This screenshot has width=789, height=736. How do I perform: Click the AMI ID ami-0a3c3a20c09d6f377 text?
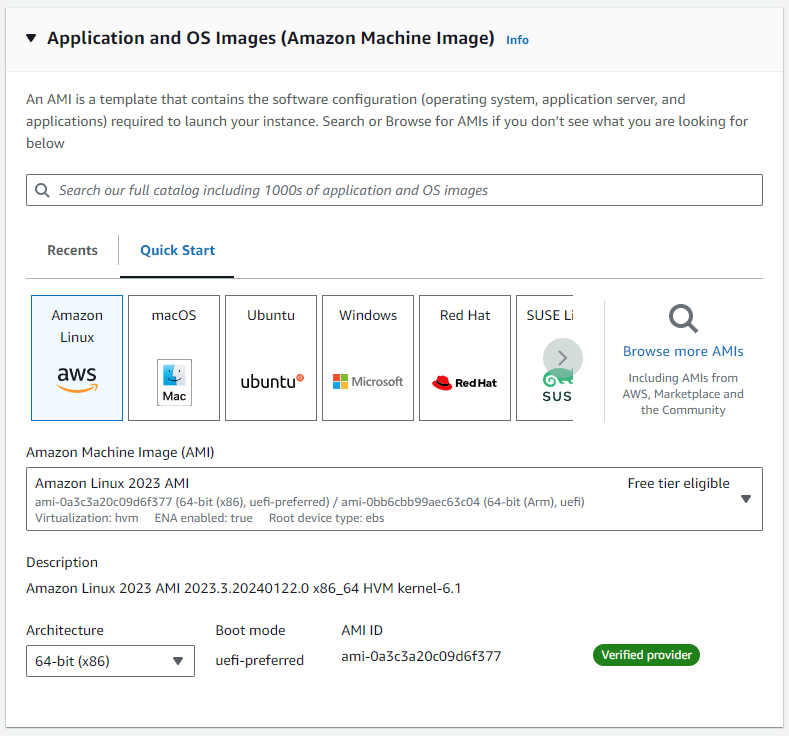tap(421, 657)
